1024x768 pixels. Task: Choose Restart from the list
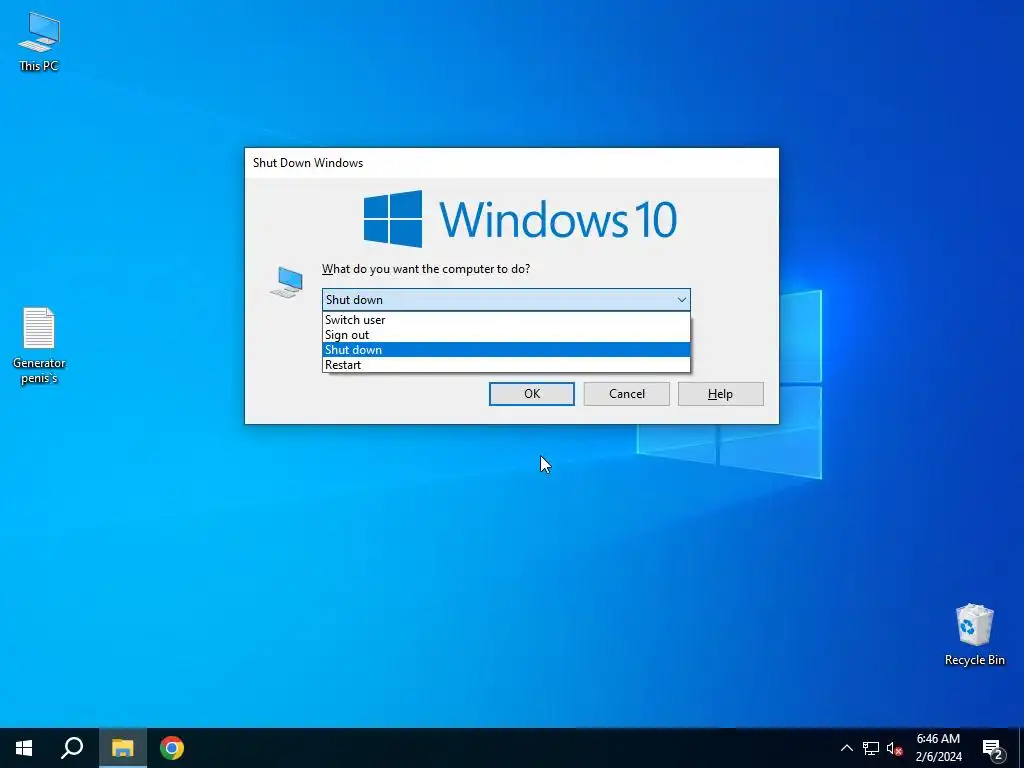tap(506, 364)
